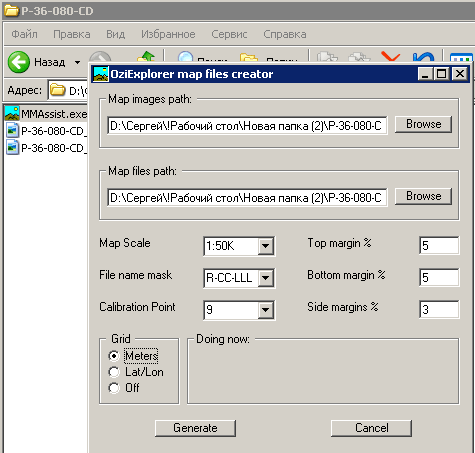Open the Сервис menu
The image size is (475, 453).
pyautogui.click(x=229, y=34)
